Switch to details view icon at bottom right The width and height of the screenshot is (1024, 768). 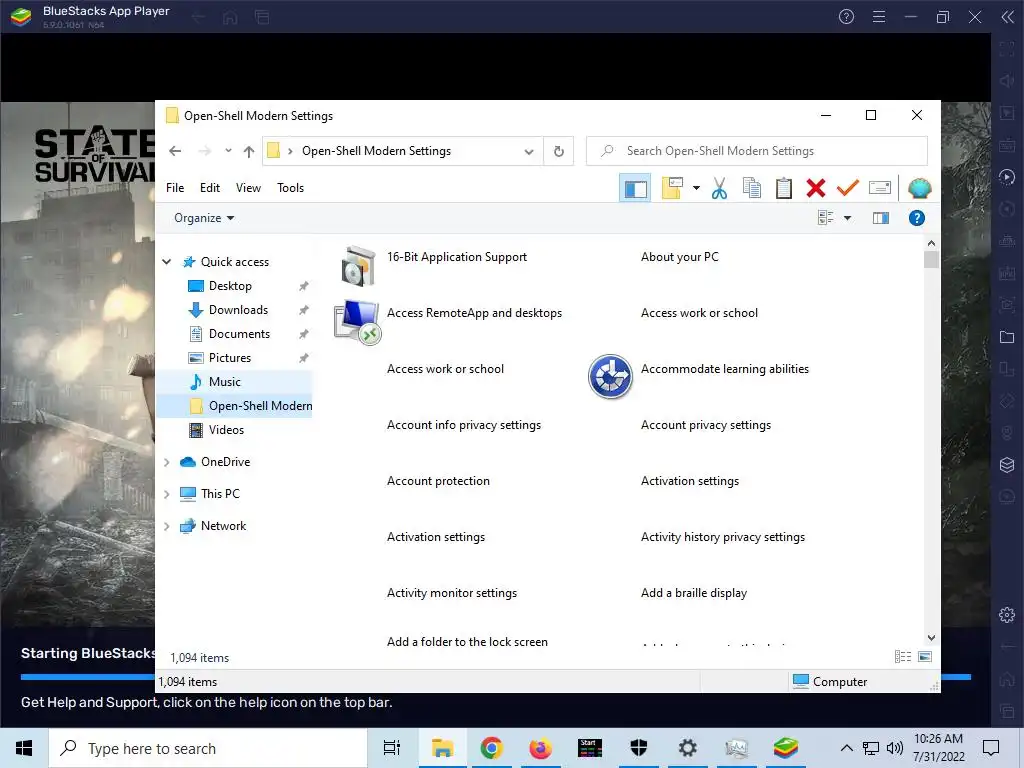tap(903, 657)
